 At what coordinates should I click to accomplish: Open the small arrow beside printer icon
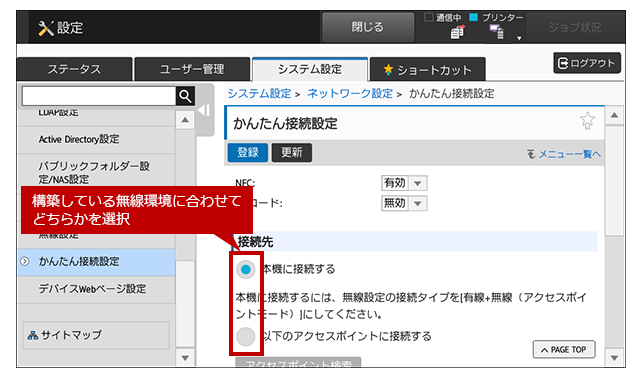(519, 38)
